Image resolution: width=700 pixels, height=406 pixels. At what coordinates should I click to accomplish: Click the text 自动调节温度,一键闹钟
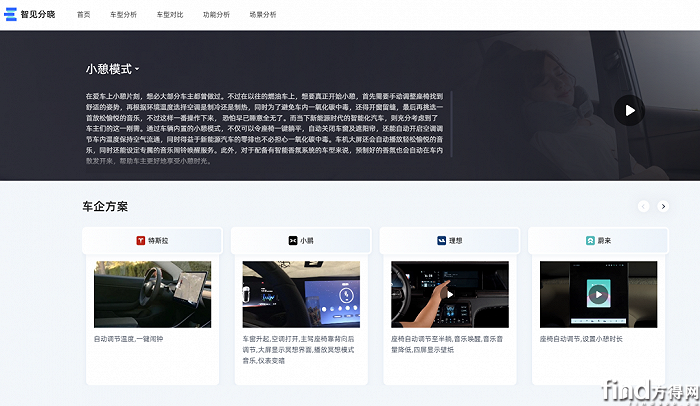click(129, 339)
